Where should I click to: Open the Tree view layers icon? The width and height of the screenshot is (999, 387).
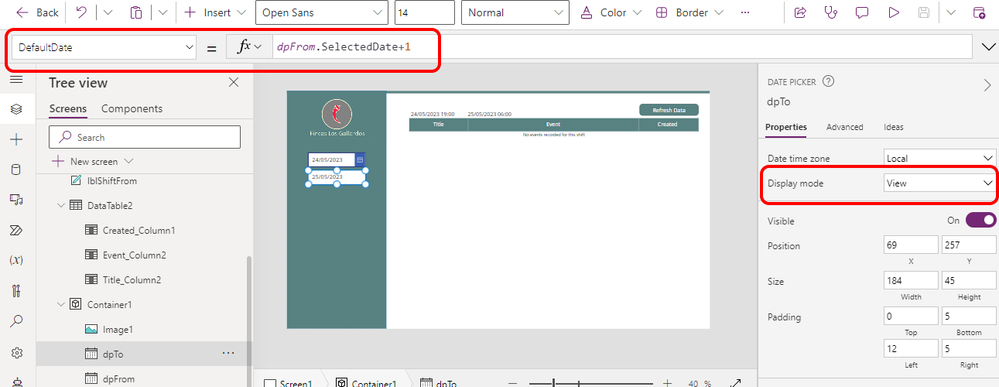click(17, 109)
